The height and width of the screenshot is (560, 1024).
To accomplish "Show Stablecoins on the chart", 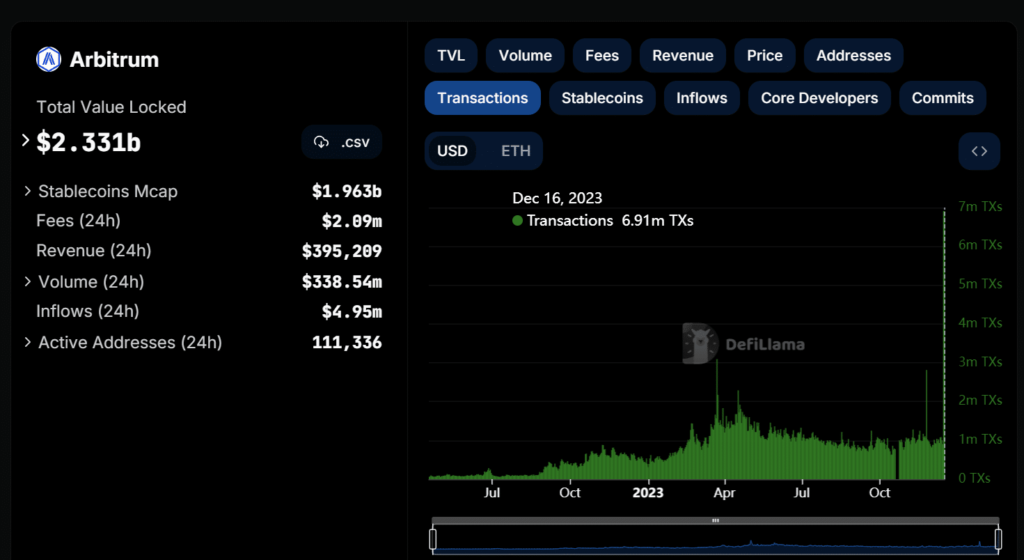I will 602,98.
